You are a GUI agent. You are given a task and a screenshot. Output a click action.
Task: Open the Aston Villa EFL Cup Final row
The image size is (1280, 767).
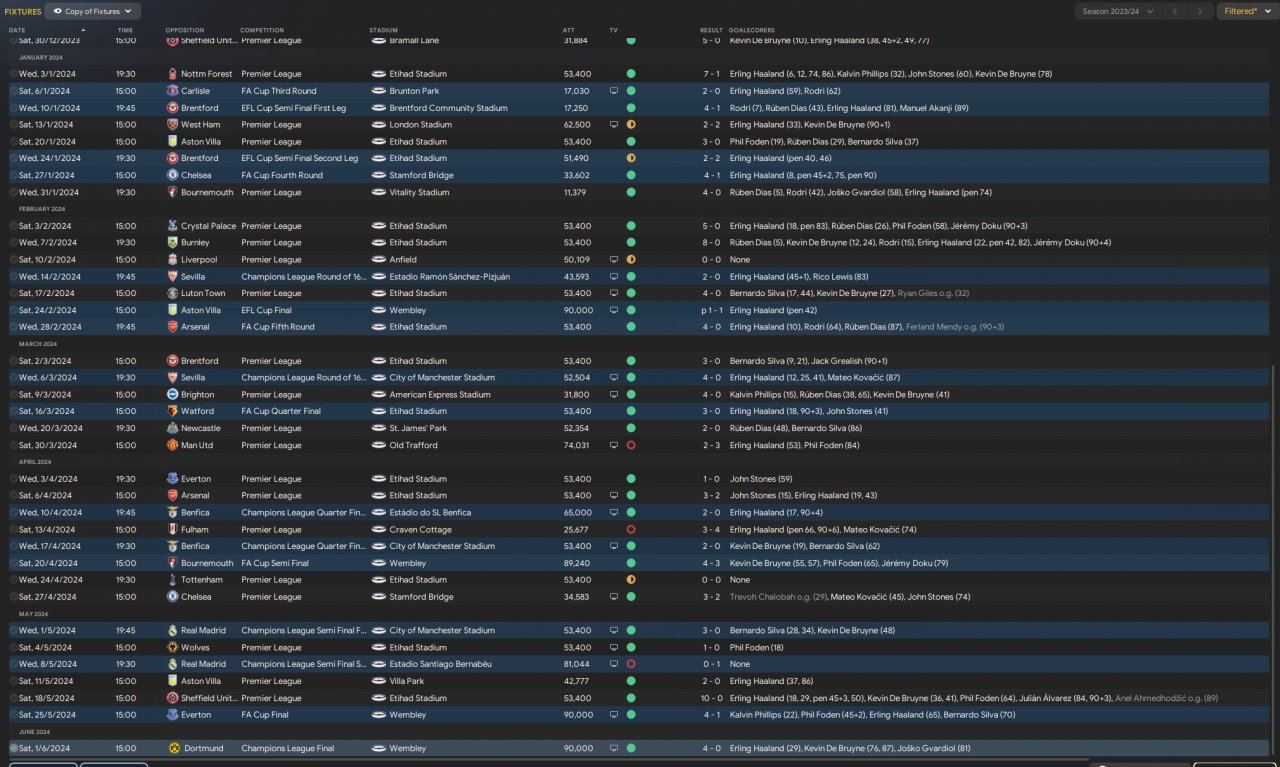[640, 310]
